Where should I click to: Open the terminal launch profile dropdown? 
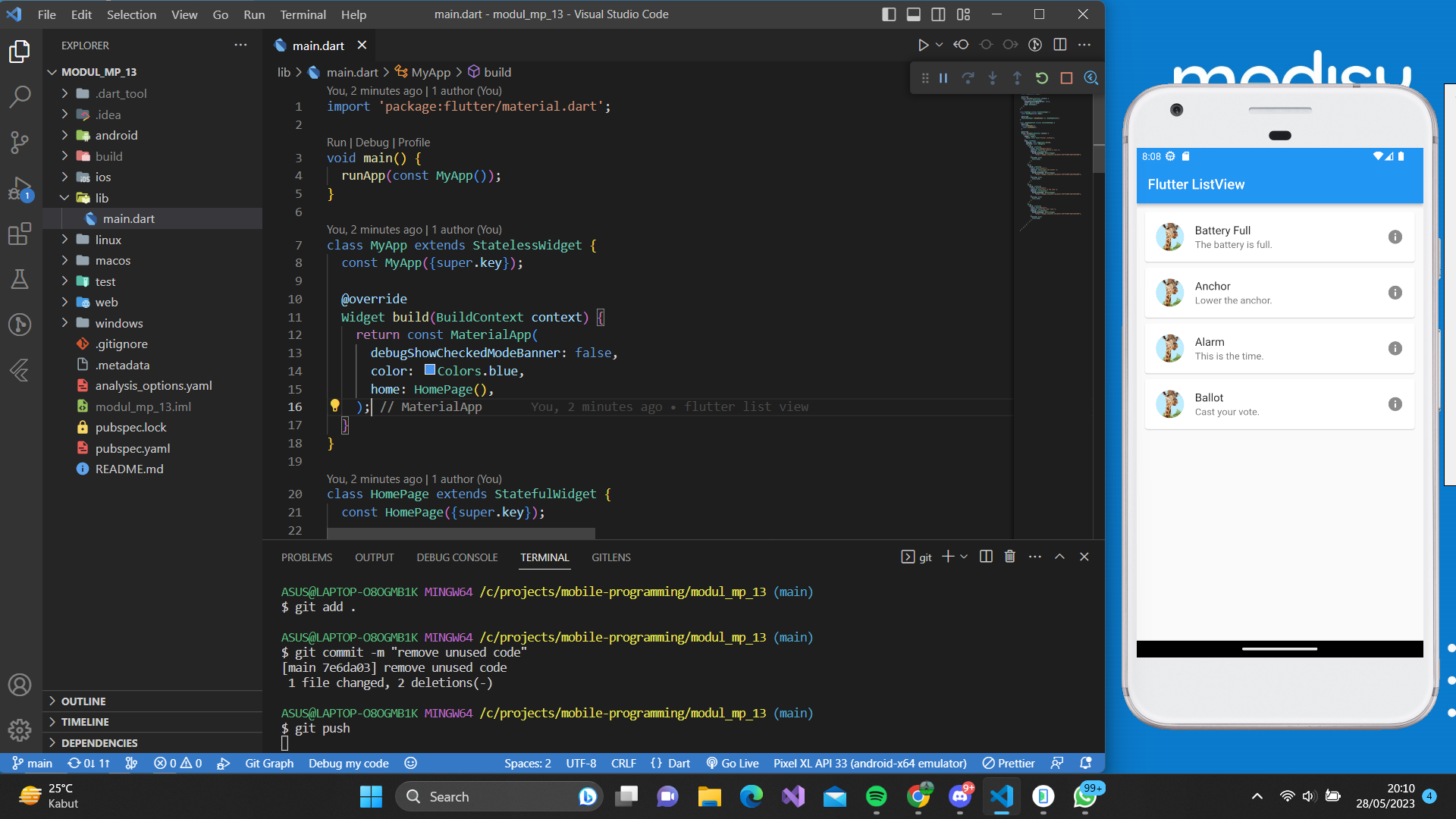964,556
